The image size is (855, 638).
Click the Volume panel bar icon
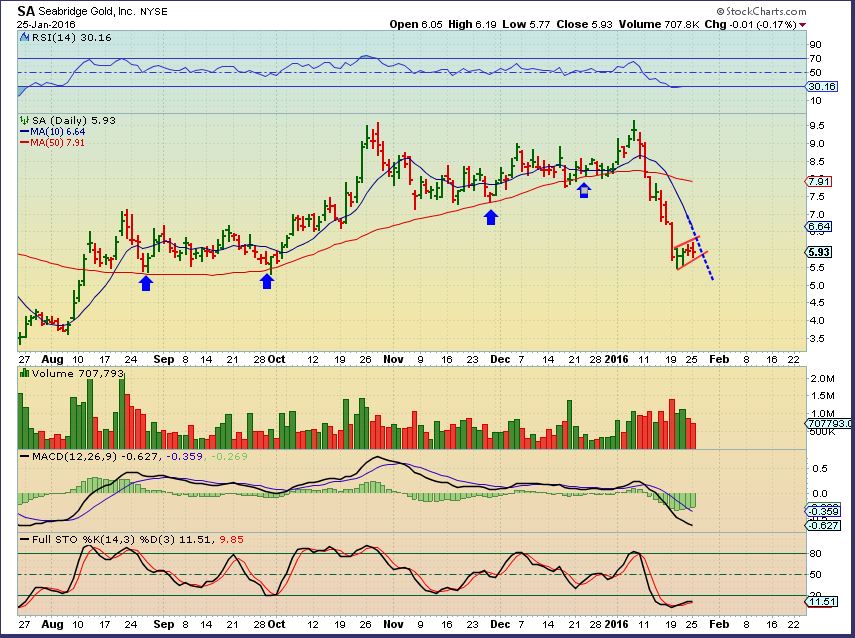click(x=24, y=374)
